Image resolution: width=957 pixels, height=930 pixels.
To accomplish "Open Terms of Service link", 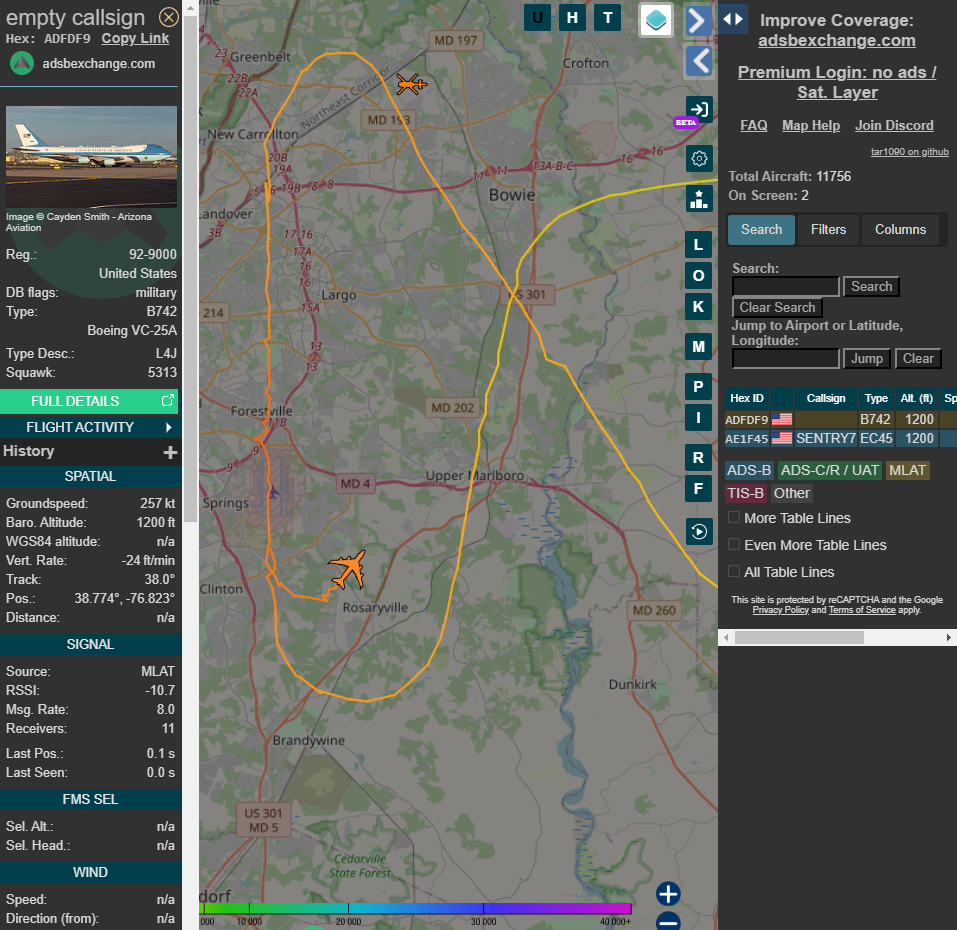I will [x=862, y=610].
